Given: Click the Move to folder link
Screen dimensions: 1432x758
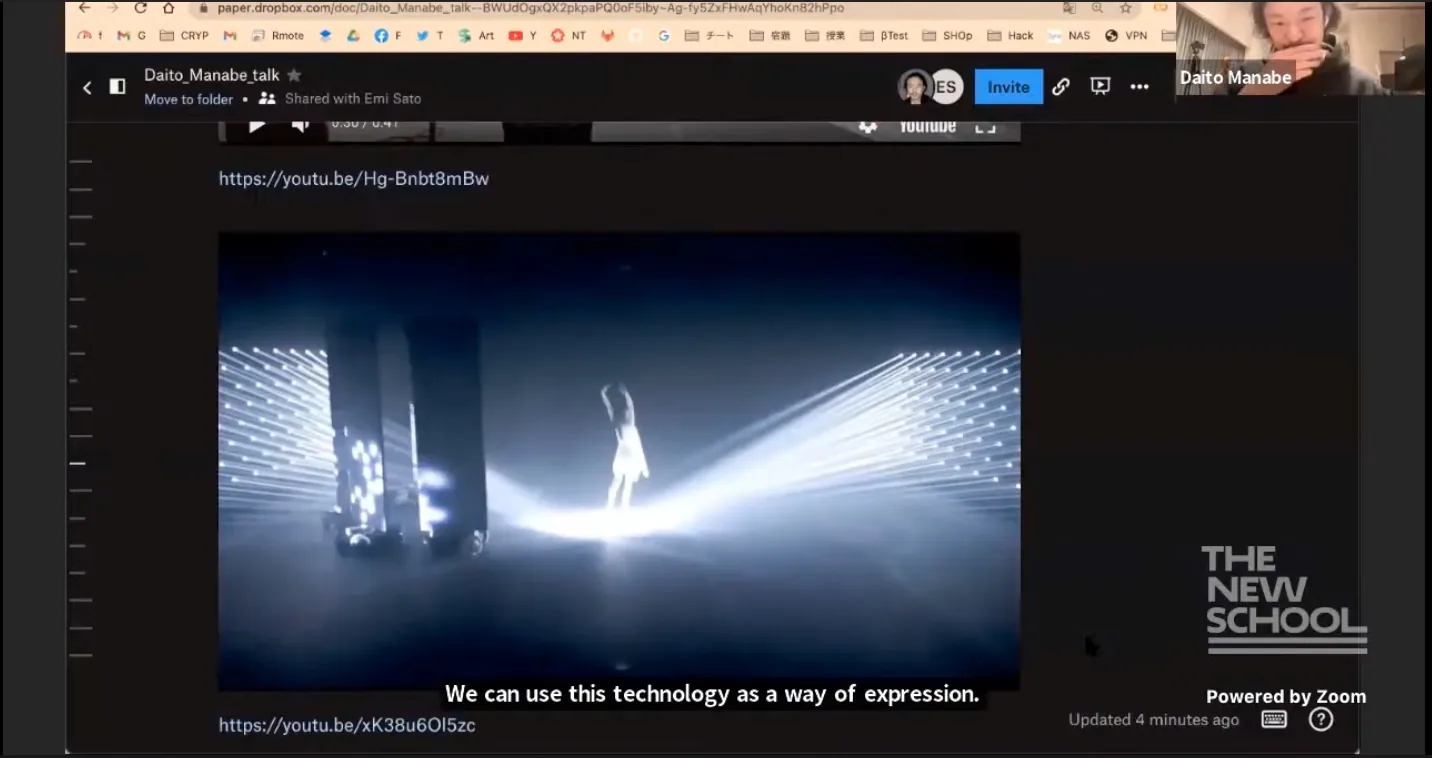Looking at the screenshot, I should (188, 99).
